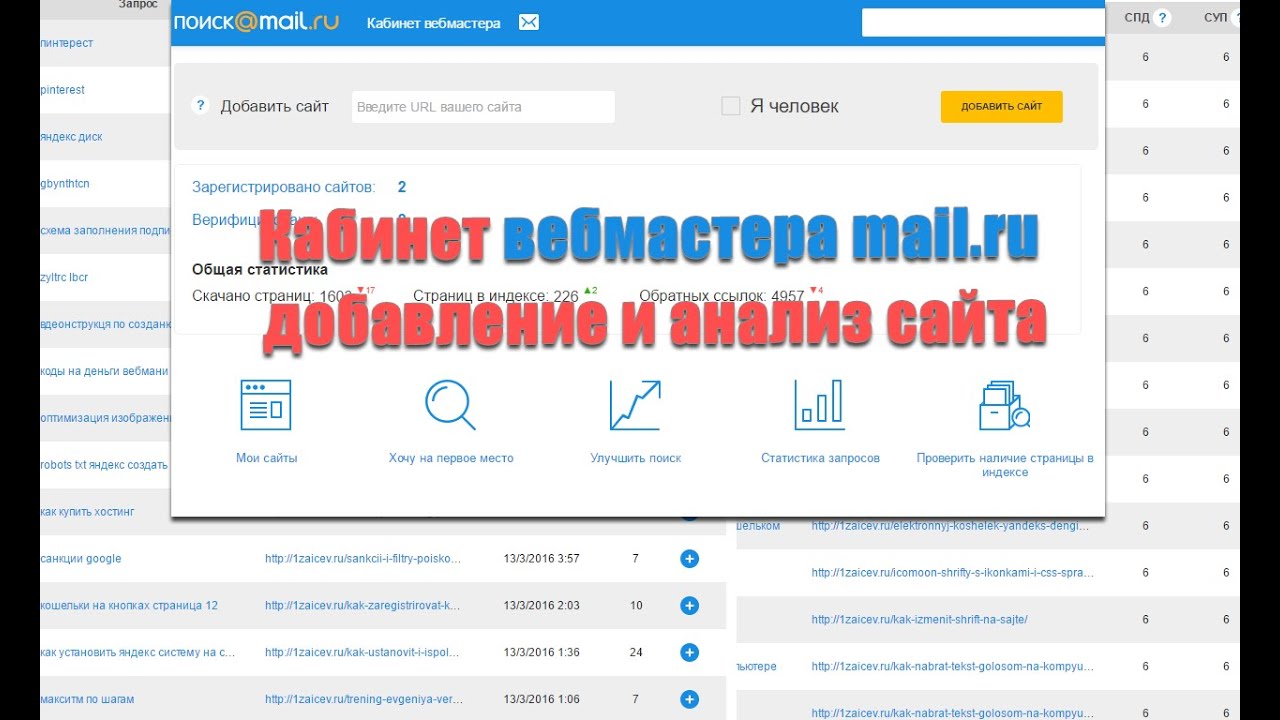1280x720 pixels.
Task: Click the search box in the blue header
Action: pyautogui.click(x=984, y=23)
